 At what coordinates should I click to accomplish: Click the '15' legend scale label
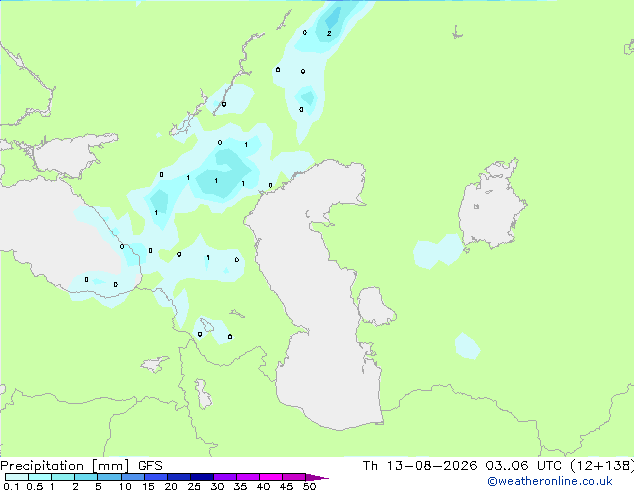[x=148, y=486]
